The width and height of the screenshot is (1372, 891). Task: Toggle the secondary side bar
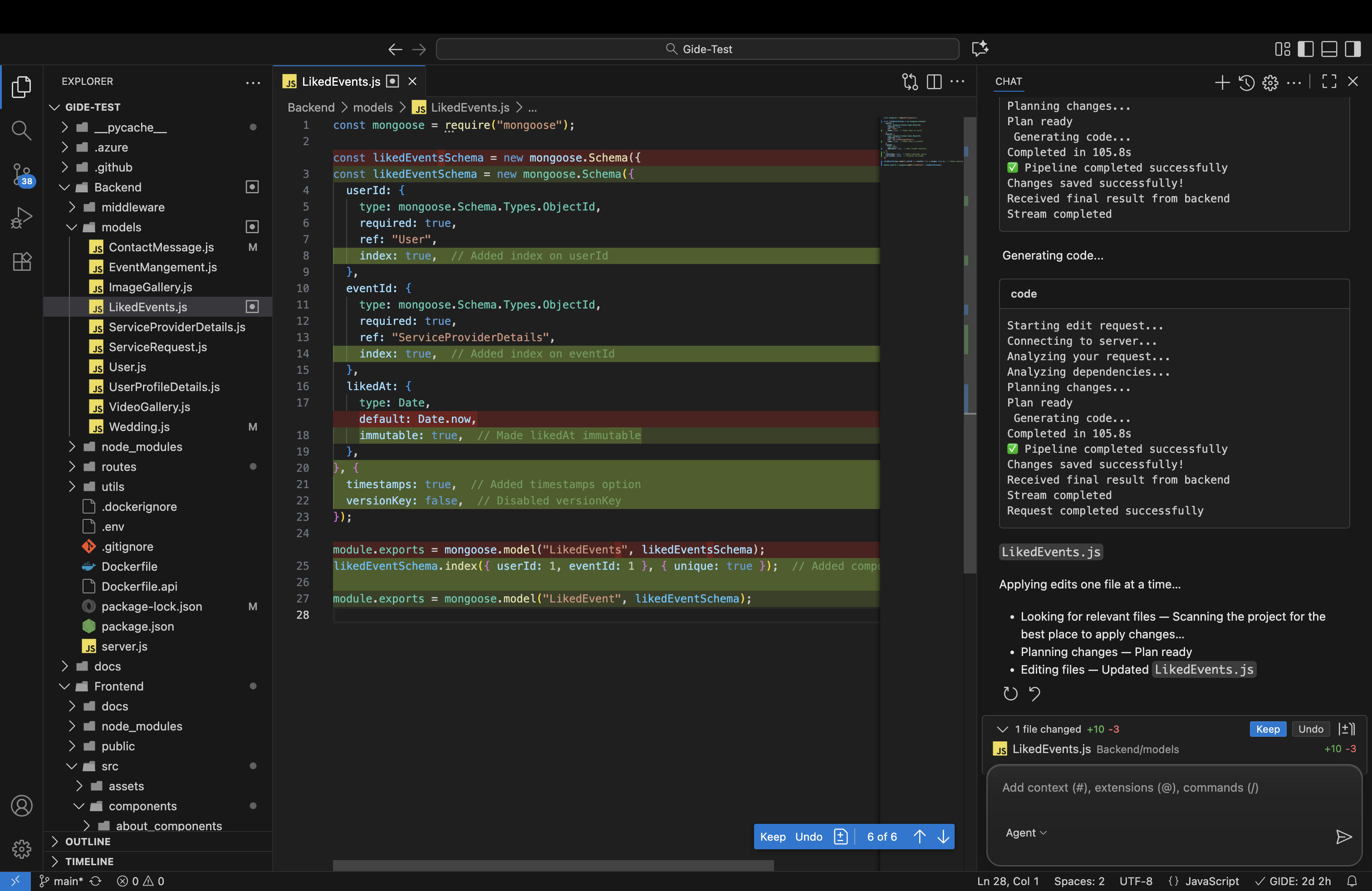[x=1353, y=49]
